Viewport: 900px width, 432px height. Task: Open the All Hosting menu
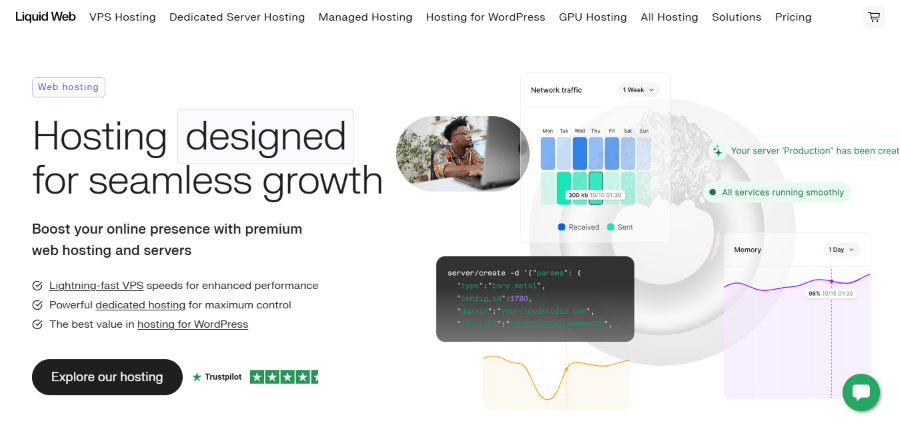669,17
